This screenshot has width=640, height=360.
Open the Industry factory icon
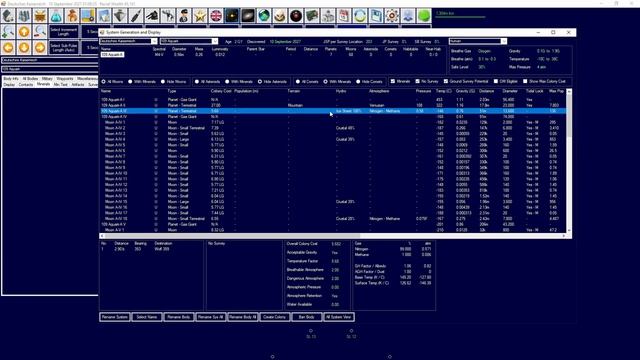pos(24,16)
